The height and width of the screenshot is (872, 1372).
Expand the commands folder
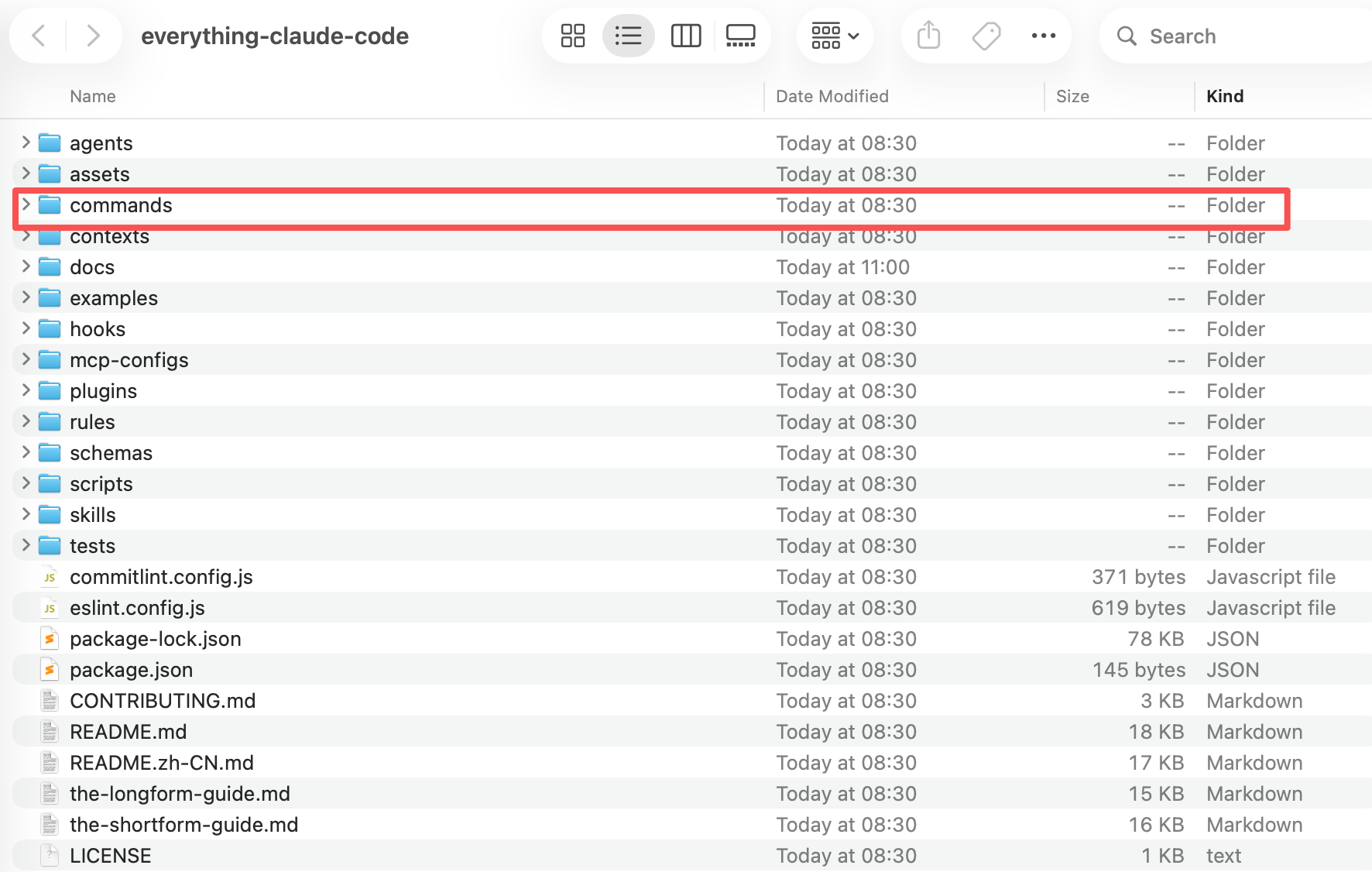click(26, 204)
